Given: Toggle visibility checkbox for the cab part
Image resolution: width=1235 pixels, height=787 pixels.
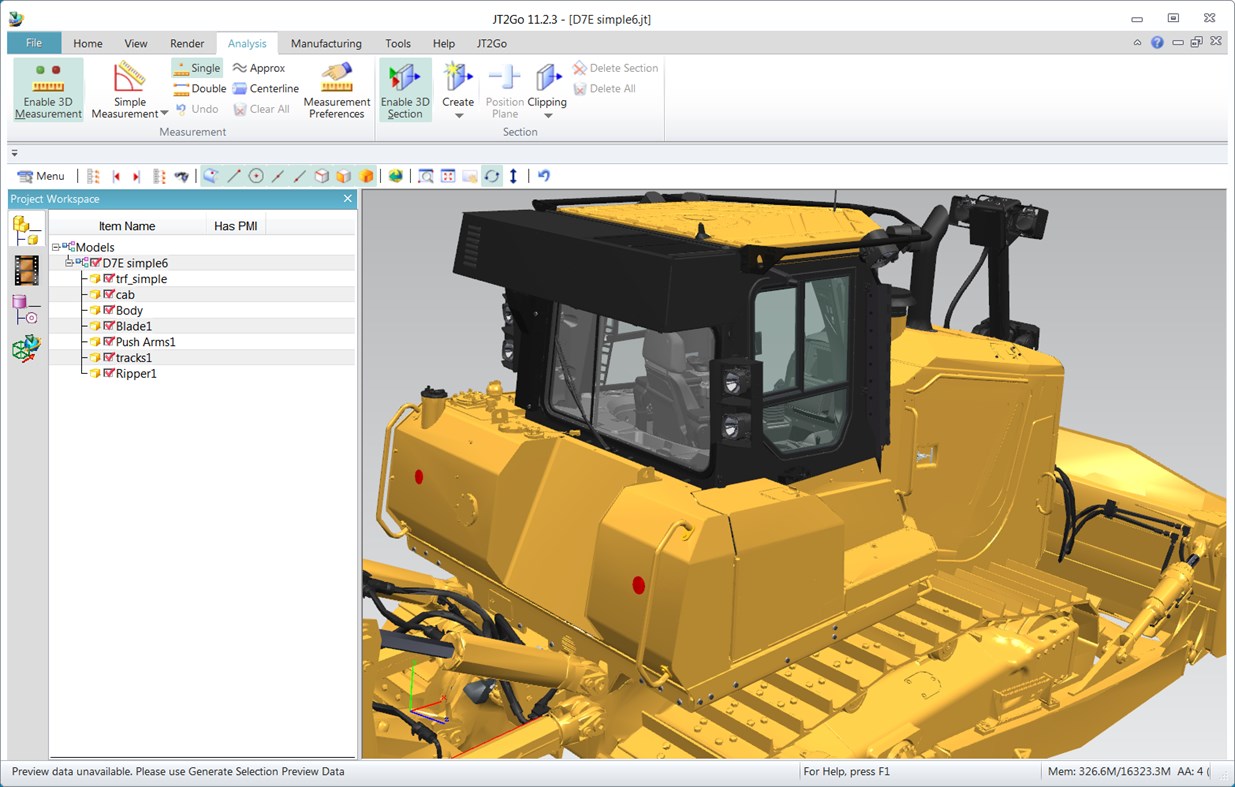Looking at the screenshot, I should (x=108, y=294).
